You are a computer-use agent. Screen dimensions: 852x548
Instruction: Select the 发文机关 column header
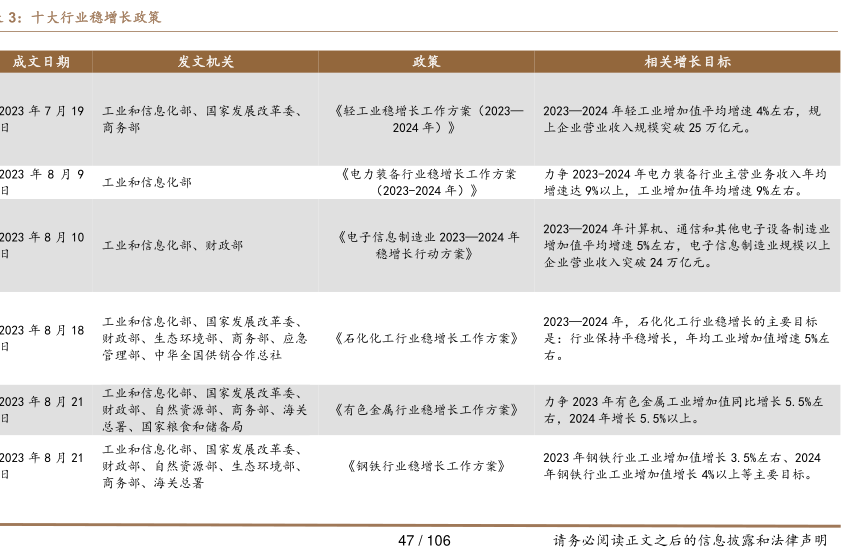(205, 62)
